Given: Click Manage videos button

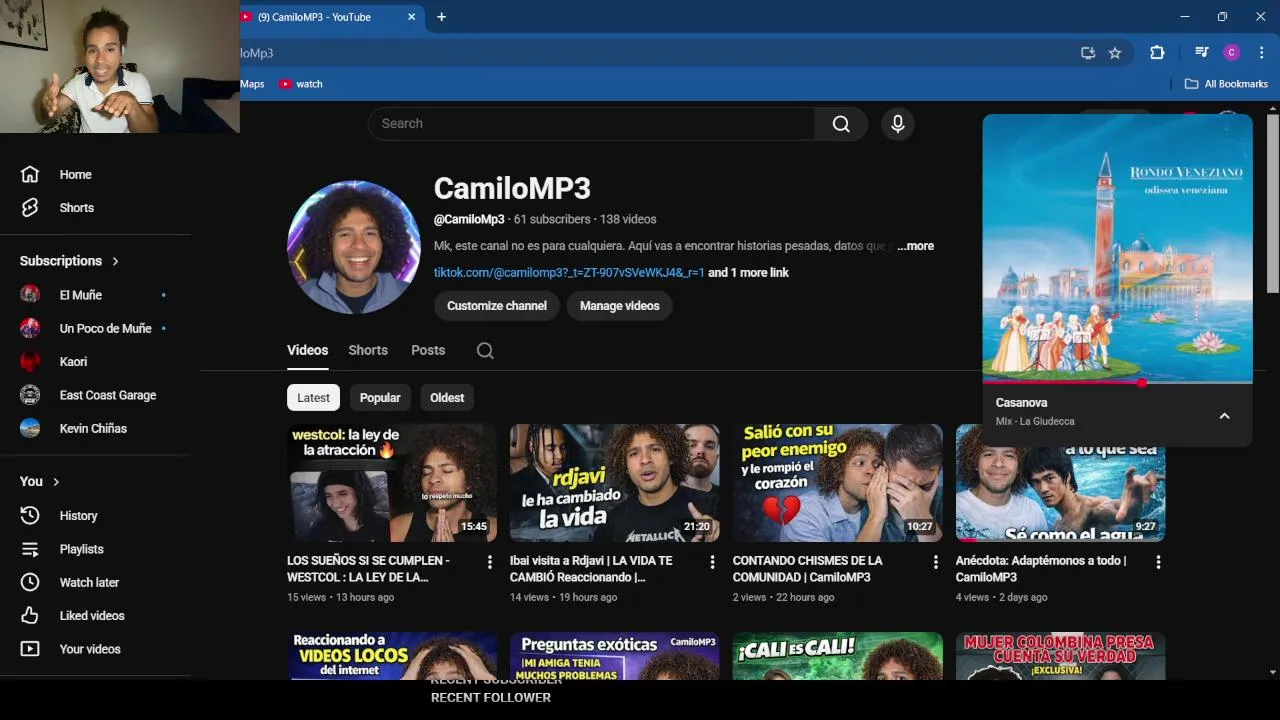Looking at the screenshot, I should click(x=620, y=306).
